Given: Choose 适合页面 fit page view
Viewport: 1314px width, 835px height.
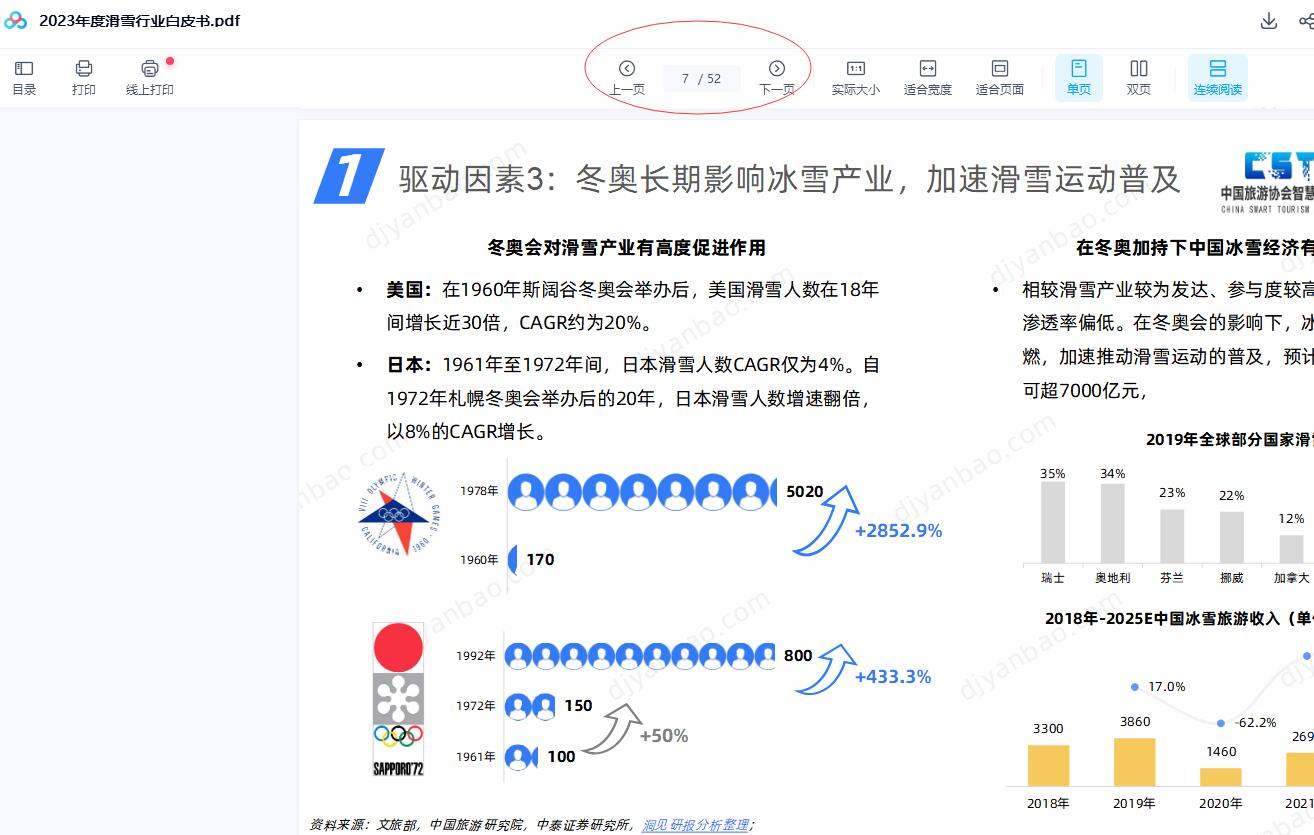Looking at the screenshot, I should [1000, 77].
